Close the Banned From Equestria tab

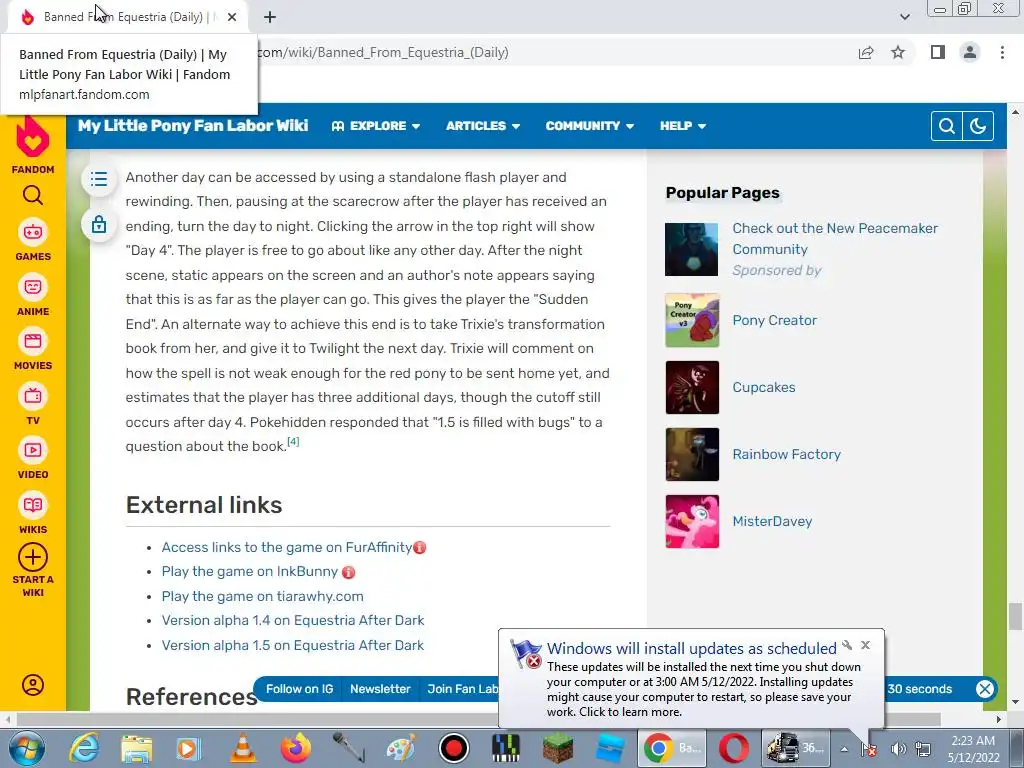point(232,17)
